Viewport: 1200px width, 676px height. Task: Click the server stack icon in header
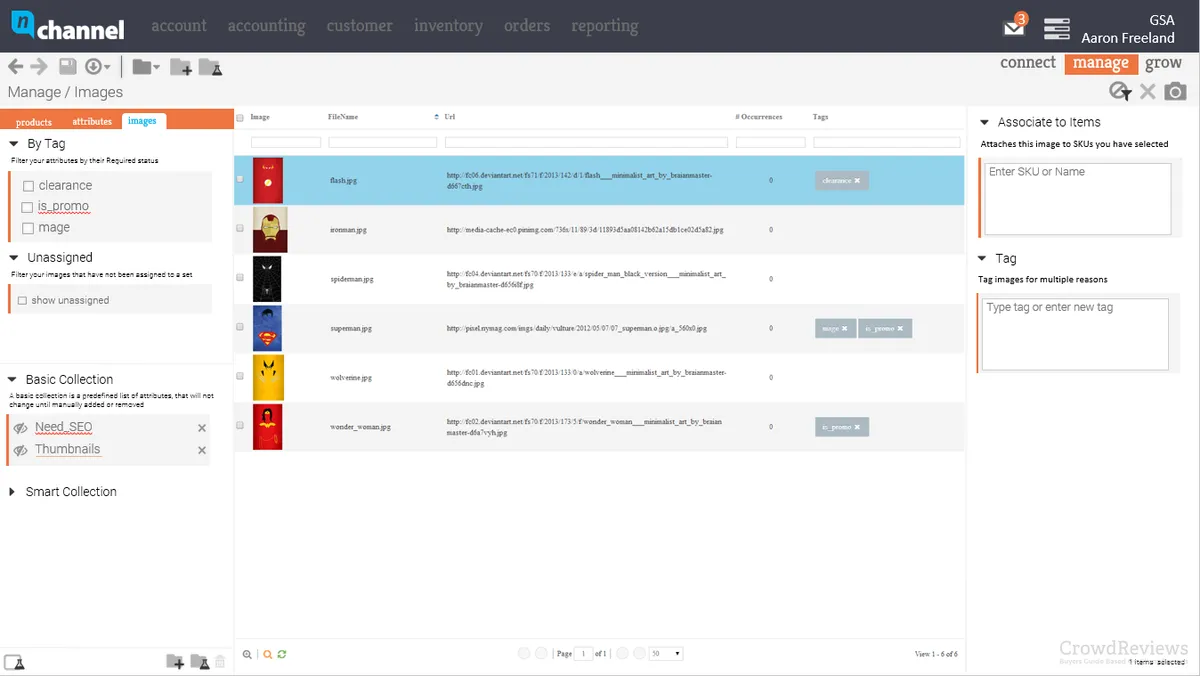[x=1057, y=28]
